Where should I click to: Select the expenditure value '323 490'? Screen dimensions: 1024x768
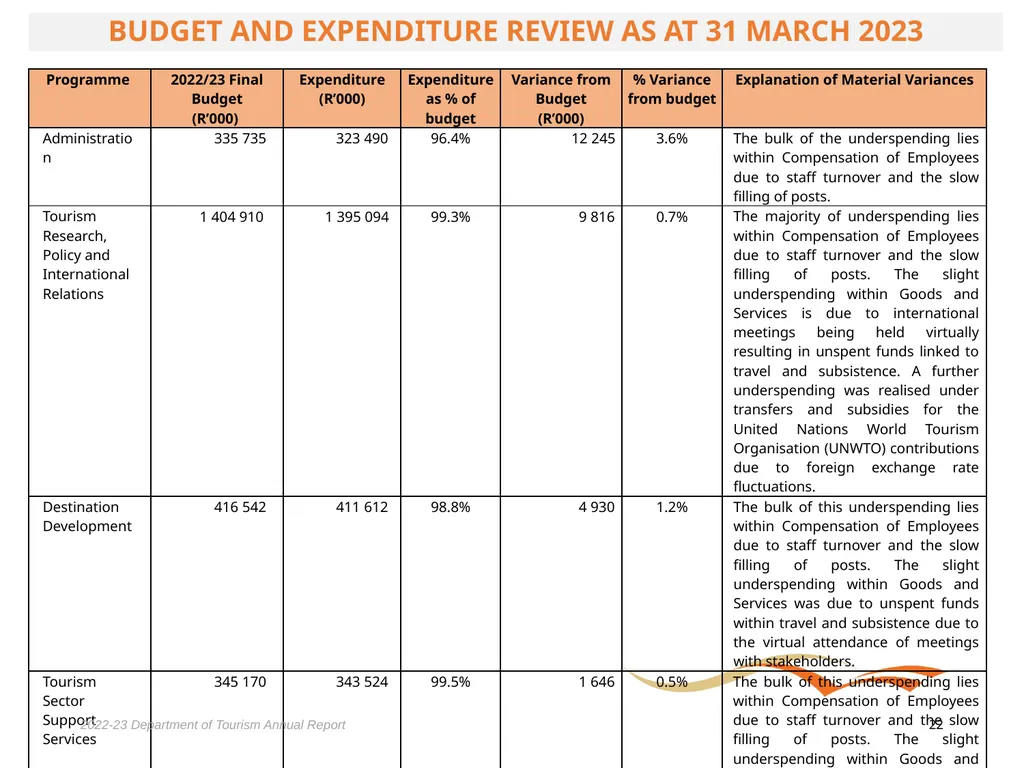coord(362,138)
